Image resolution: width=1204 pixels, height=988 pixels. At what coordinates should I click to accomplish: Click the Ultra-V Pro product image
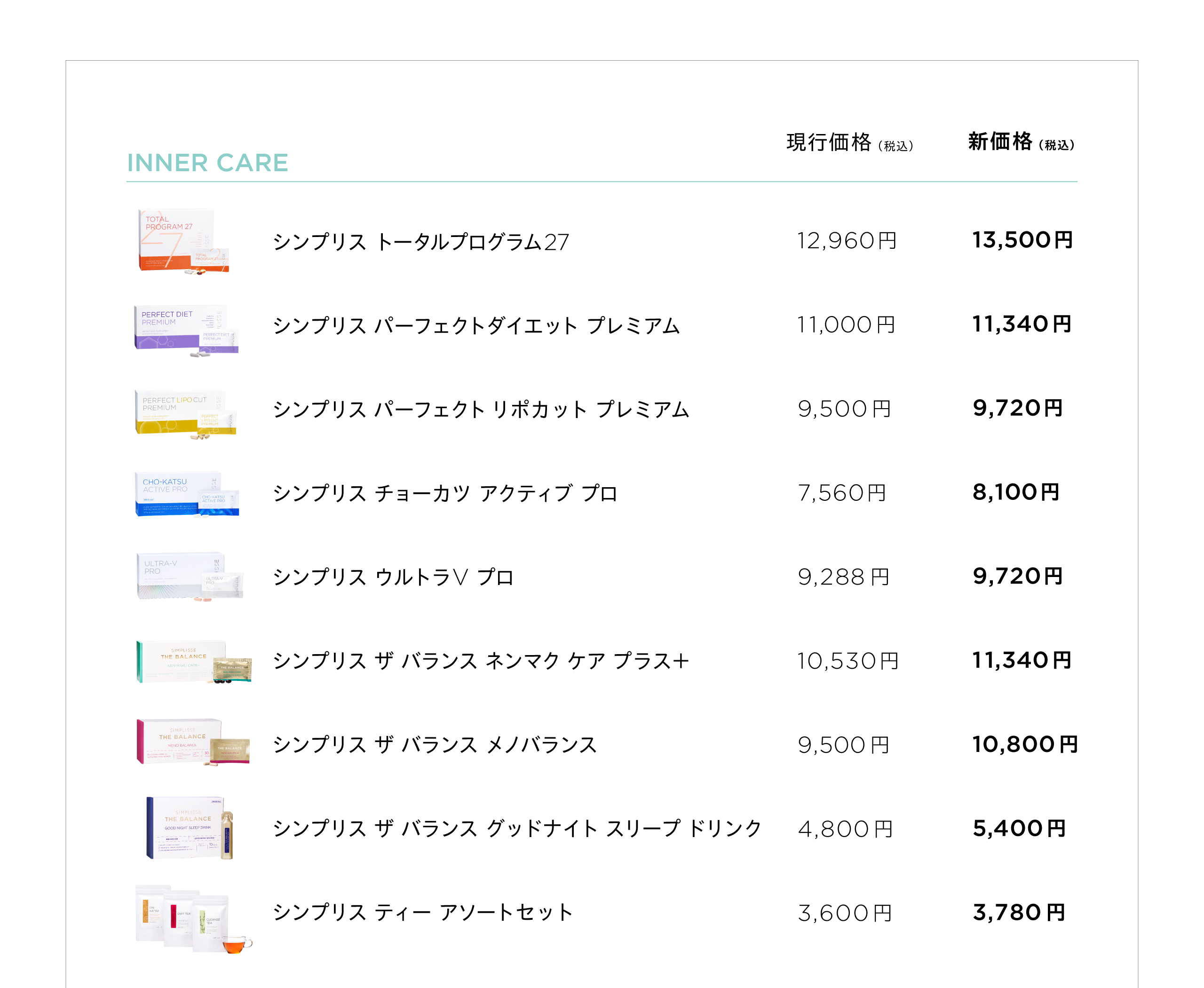(x=190, y=576)
